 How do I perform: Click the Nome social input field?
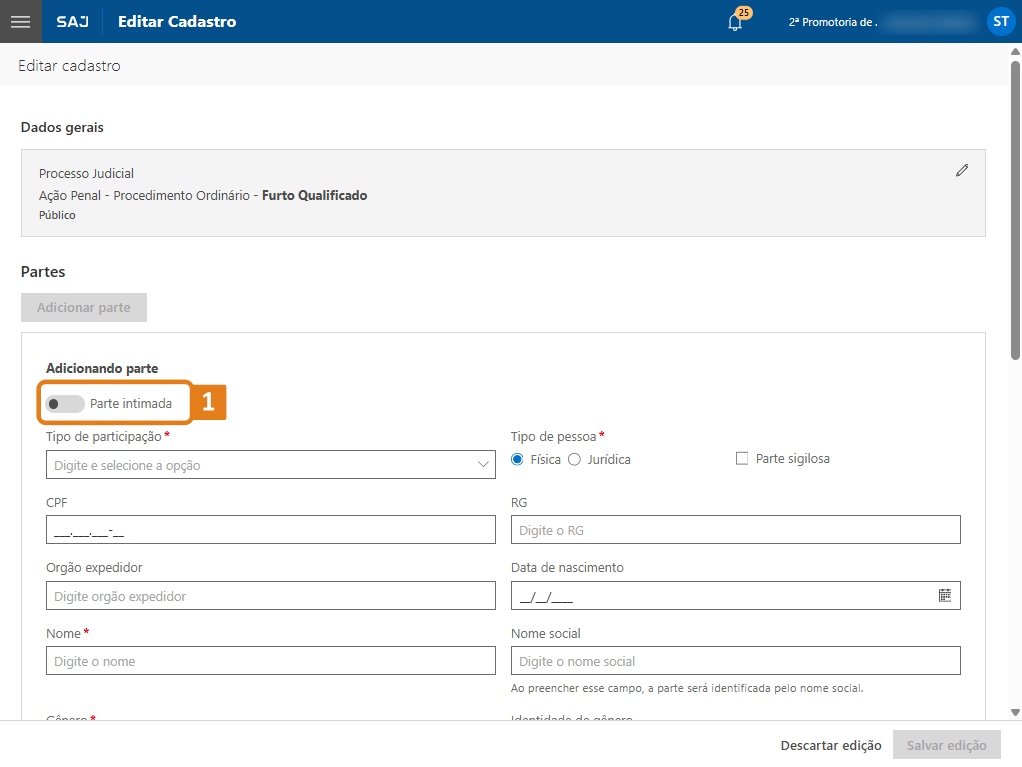click(x=735, y=661)
